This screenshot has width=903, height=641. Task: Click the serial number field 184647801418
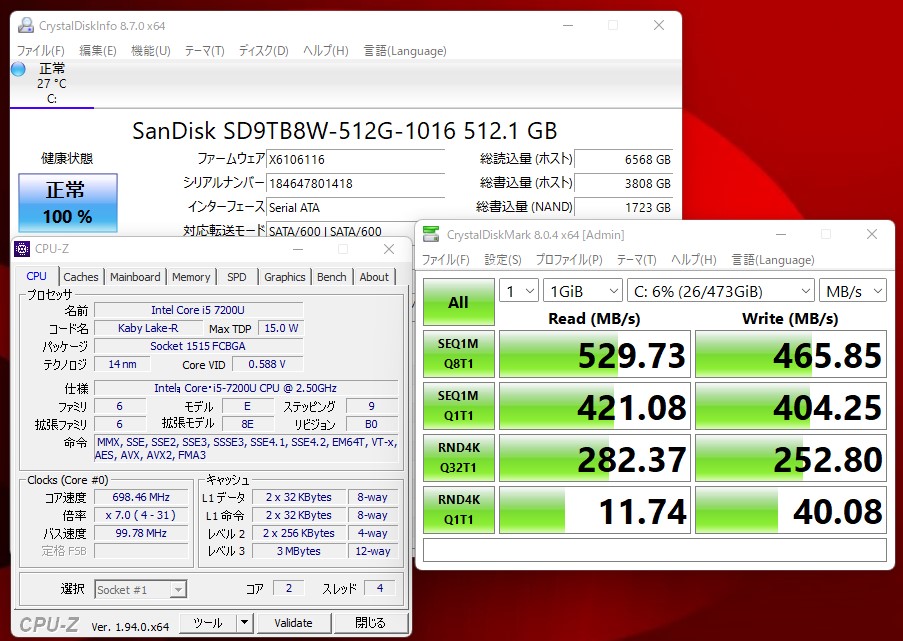pyautogui.click(x=355, y=184)
